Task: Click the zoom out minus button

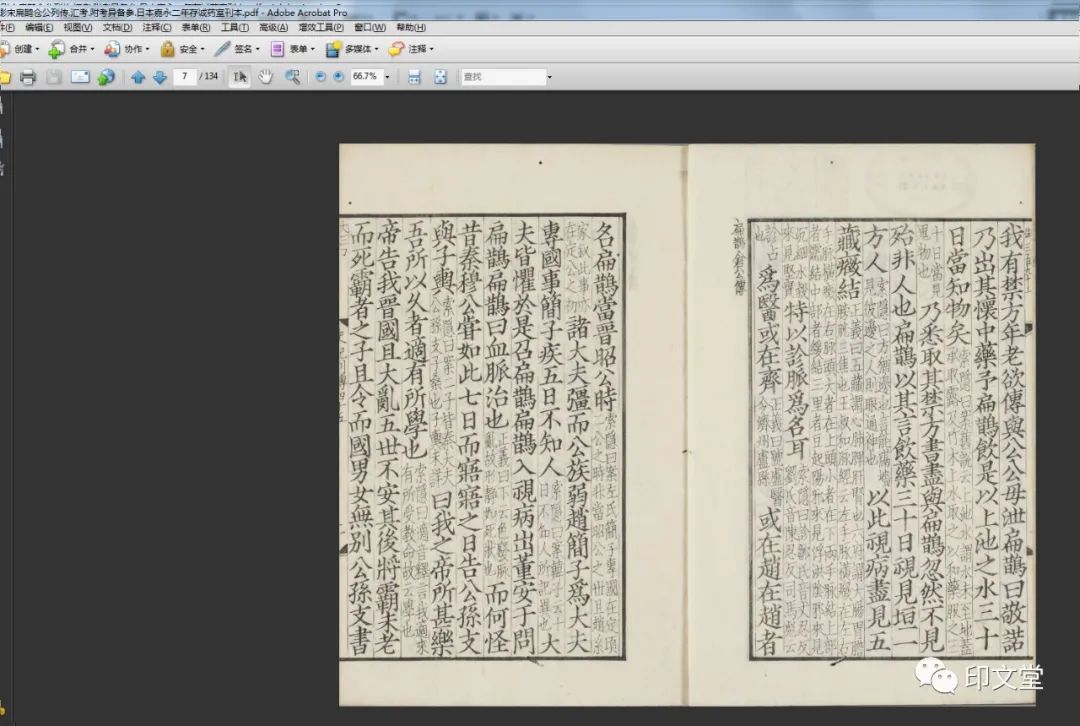Action: coord(321,77)
